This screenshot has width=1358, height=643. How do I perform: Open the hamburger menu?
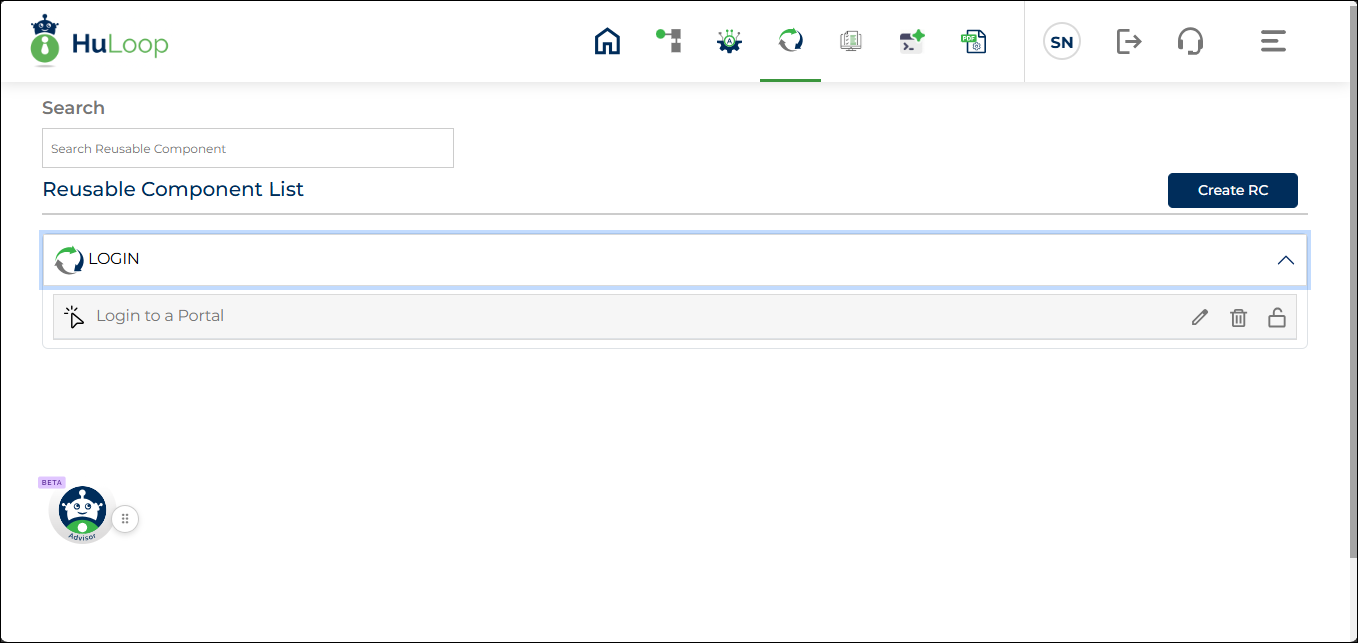pyautogui.click(x=1272, y=41)
